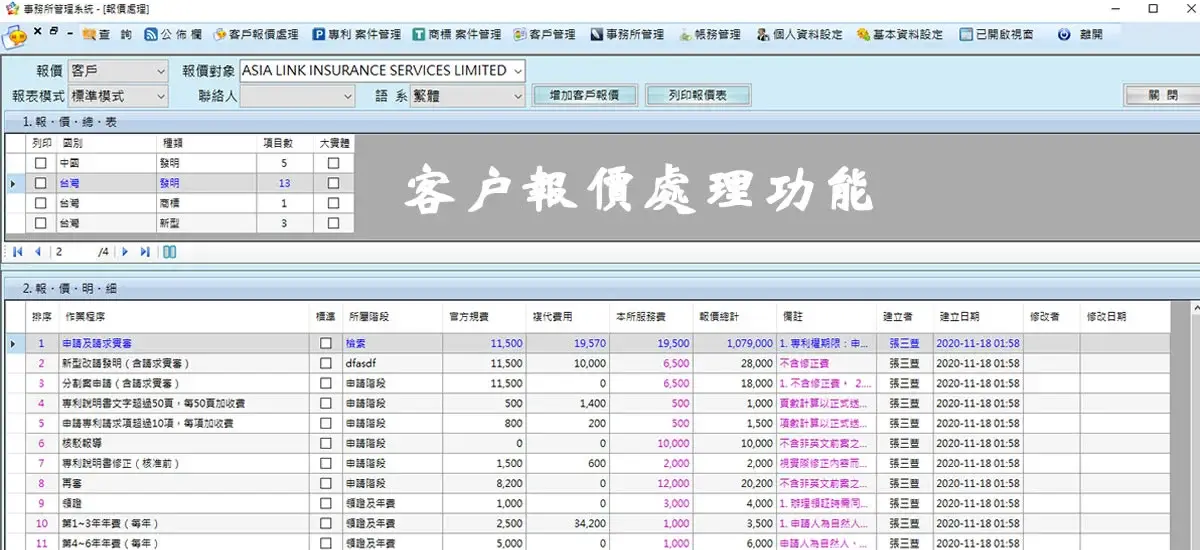Open the 基本資料設定 menu
The image size is (1200, 550).
point(900,34)
